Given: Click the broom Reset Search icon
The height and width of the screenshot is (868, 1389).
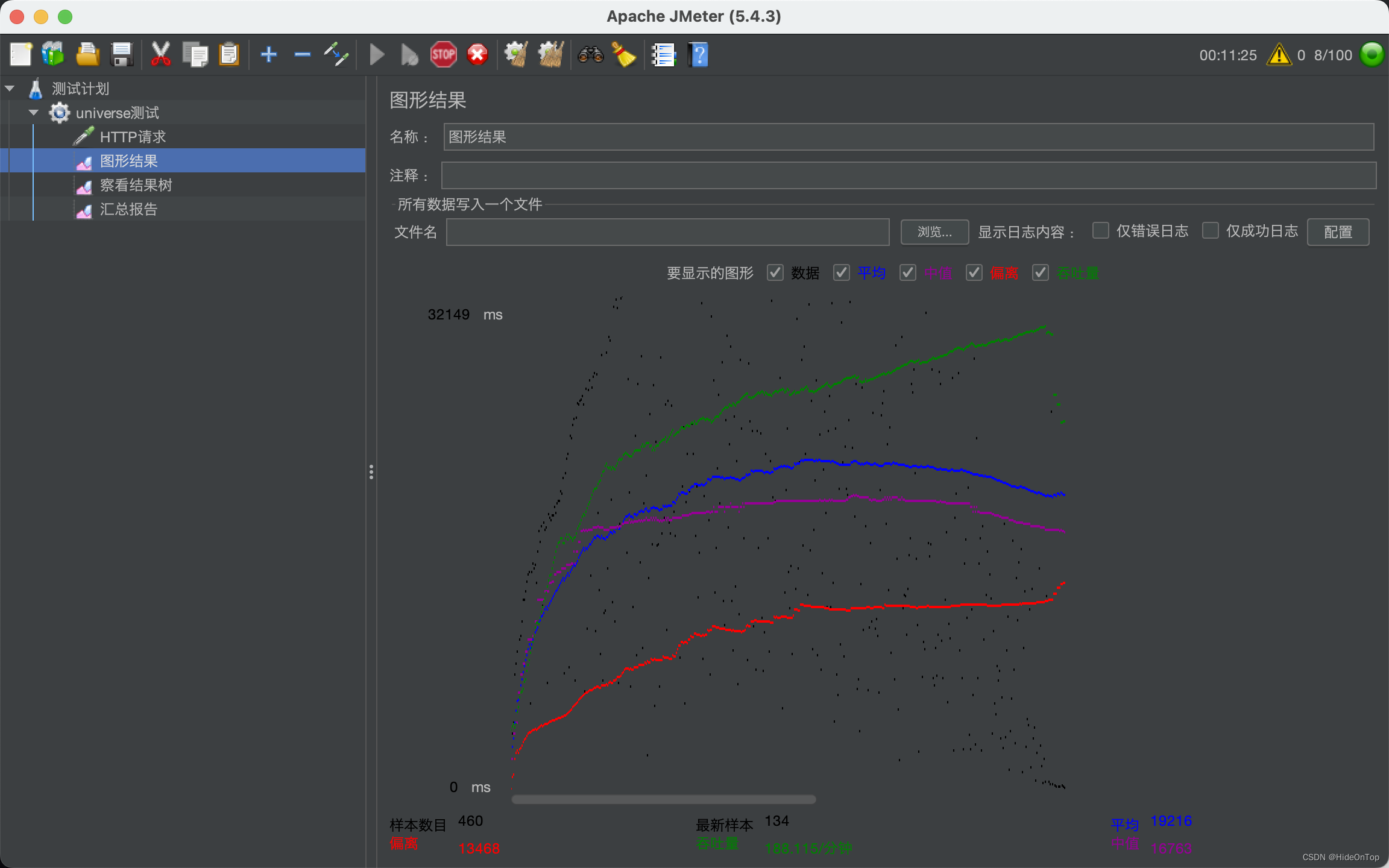Looking at the screenshot, I should (624, 55).
